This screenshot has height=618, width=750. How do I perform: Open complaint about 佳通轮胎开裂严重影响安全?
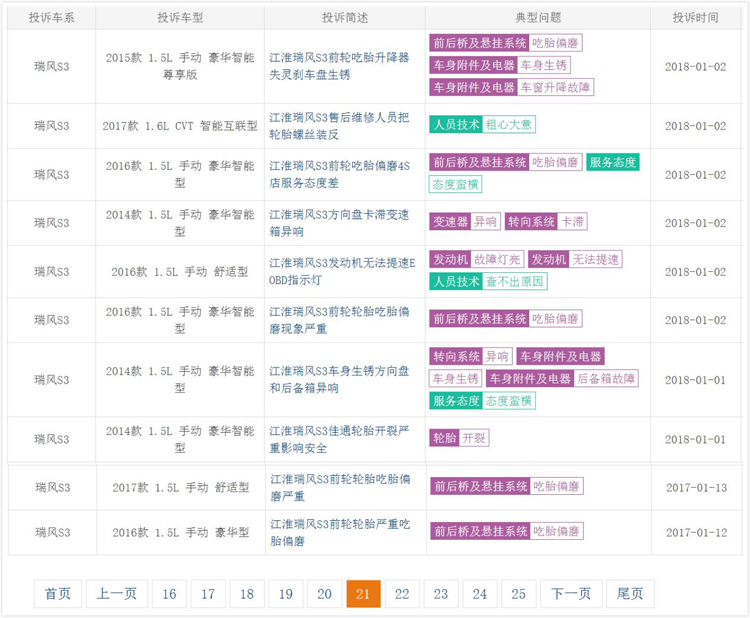click(x=339, y=439)
